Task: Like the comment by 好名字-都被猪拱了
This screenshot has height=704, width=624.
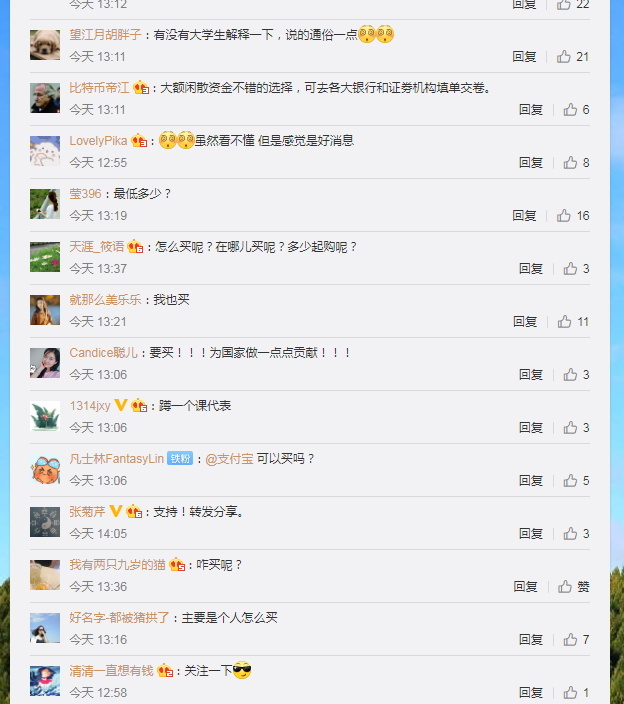Action: [x=576, y=639]
